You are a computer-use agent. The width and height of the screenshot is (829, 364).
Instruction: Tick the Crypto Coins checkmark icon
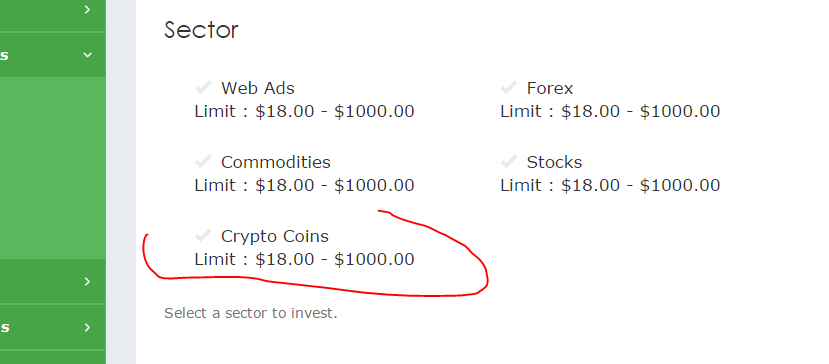click(203, 235)
